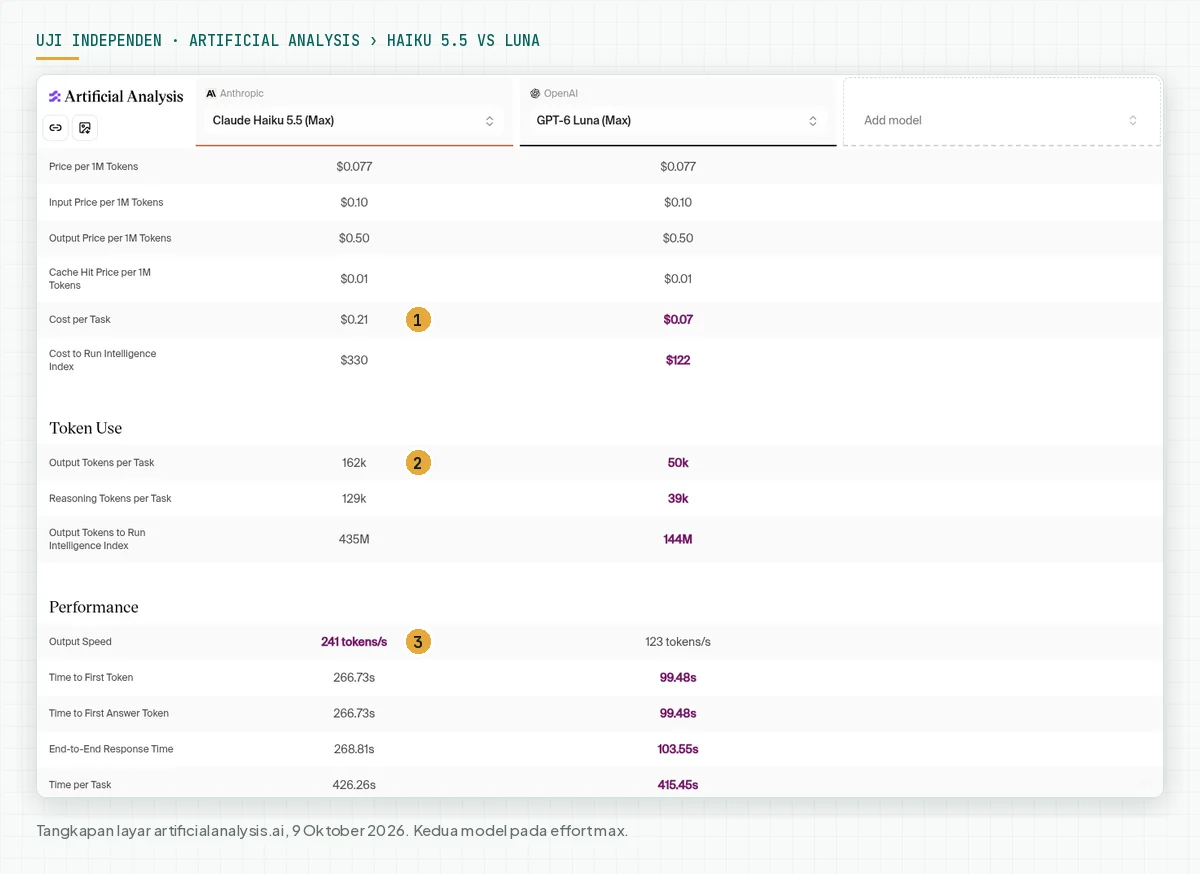Click 99.48s in the Time to First Token row
This screenshot has width=1200, height=874.
pyautogui.click(x=678, y=678)
